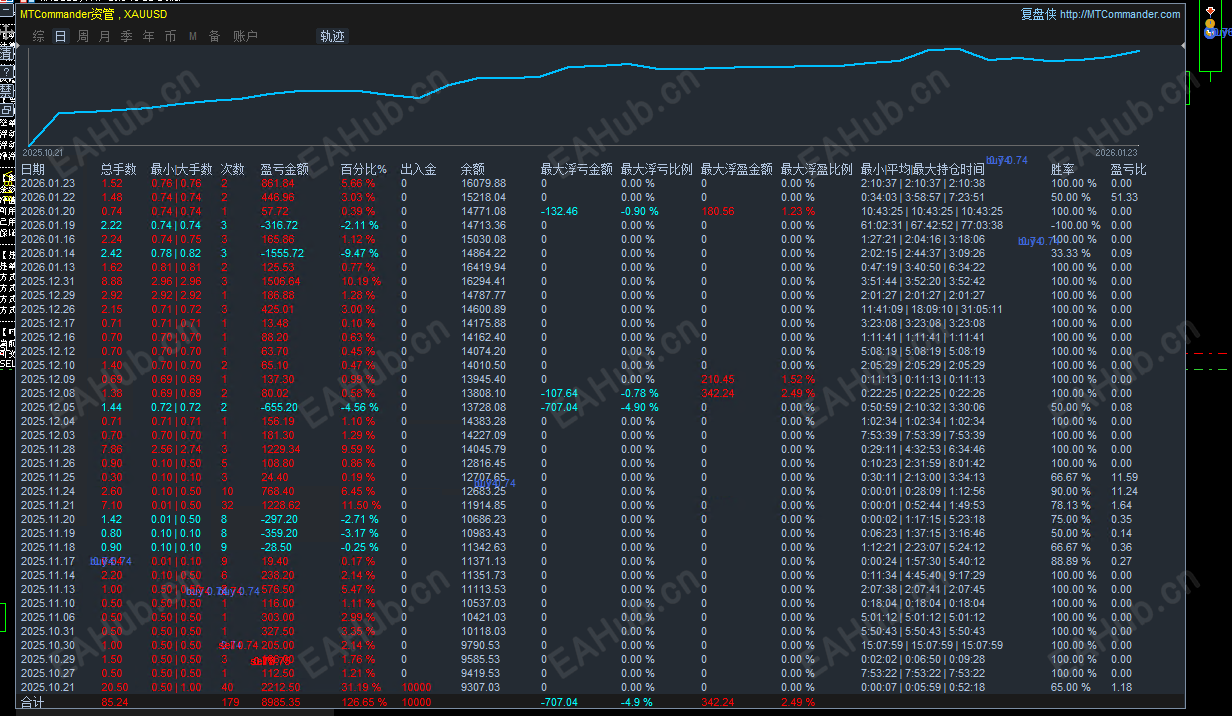Toggle the 轨迹 trajectory display
The image size is (1232, 716).
click(330, 35)
